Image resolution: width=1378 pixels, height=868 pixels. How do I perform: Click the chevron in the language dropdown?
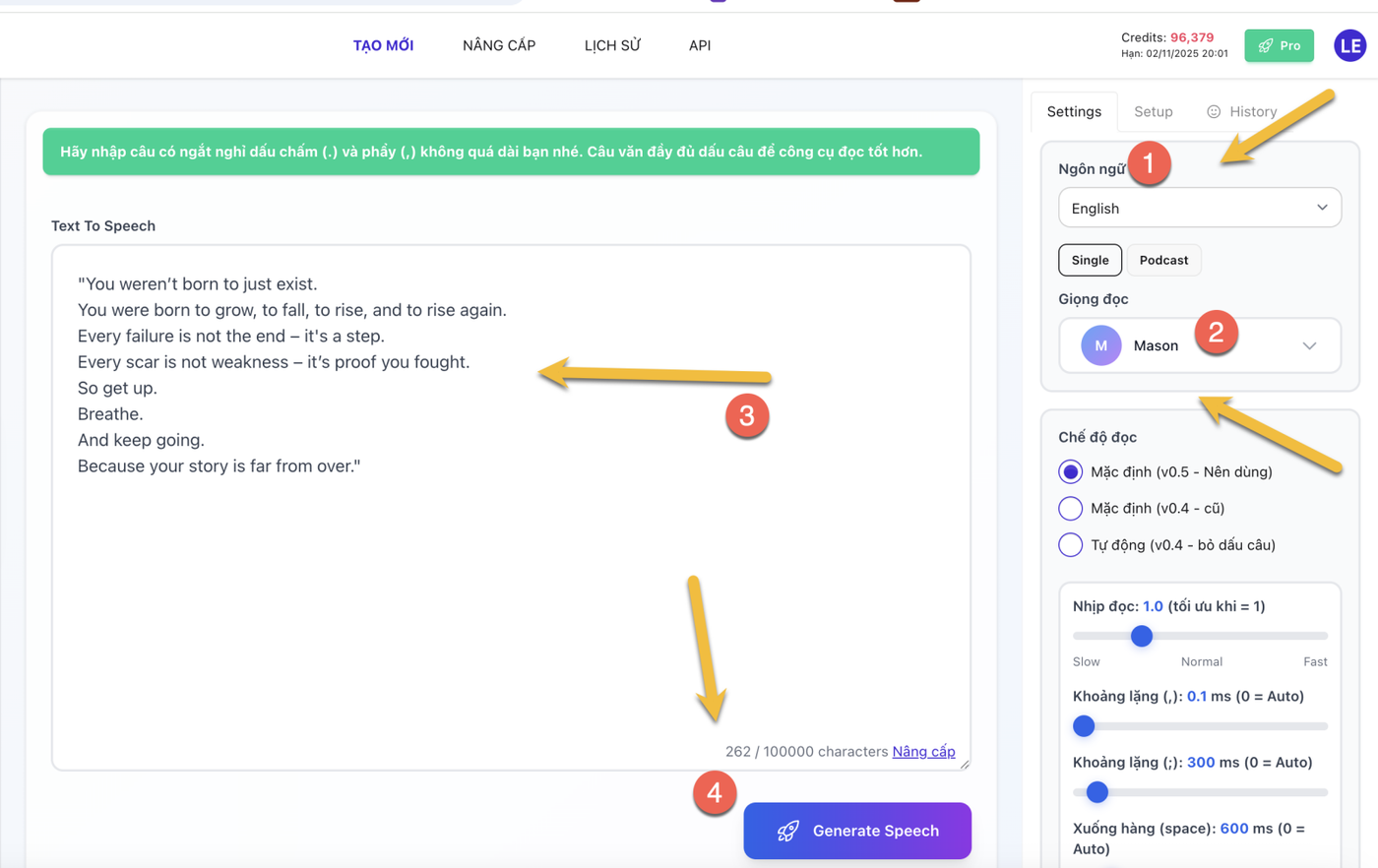coord(1322,208)
